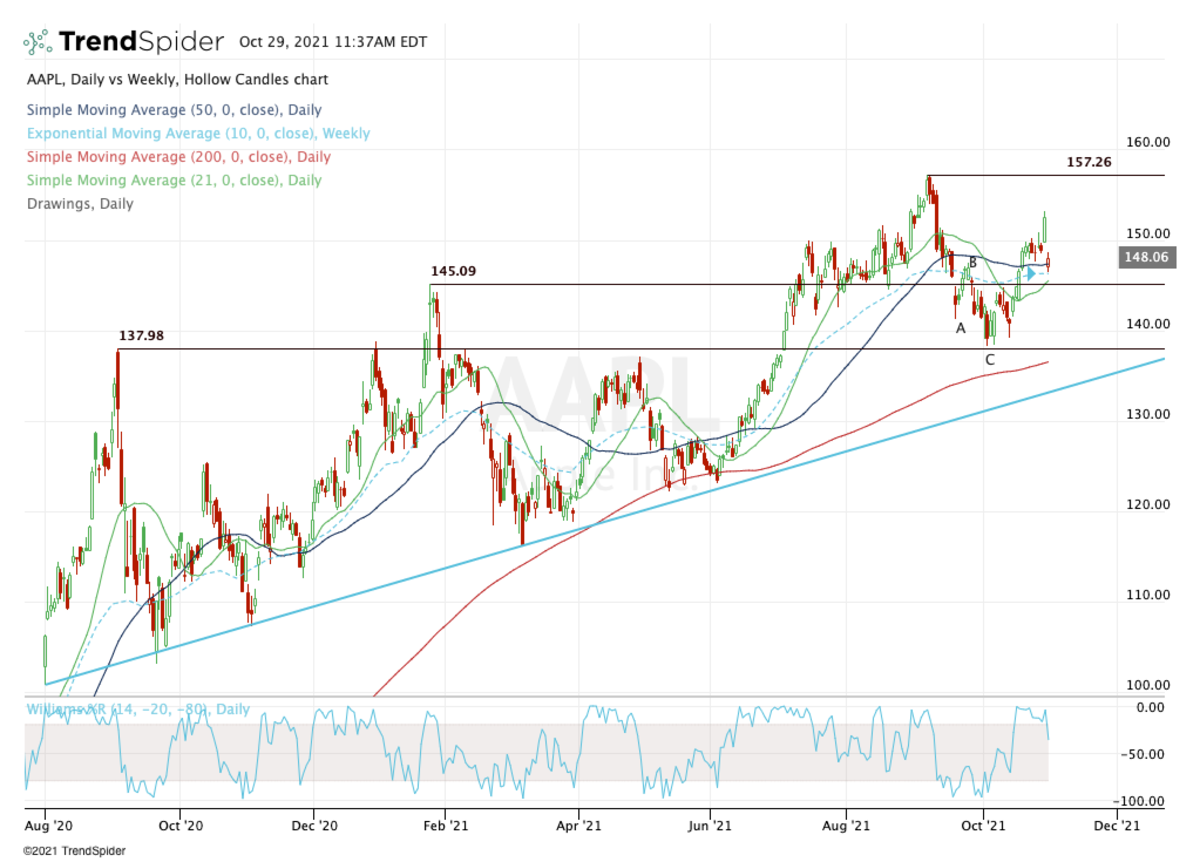Click the 145.09 horizontal level label
The height and width of the screenshot is (862, 1200).
click(452, 270)
